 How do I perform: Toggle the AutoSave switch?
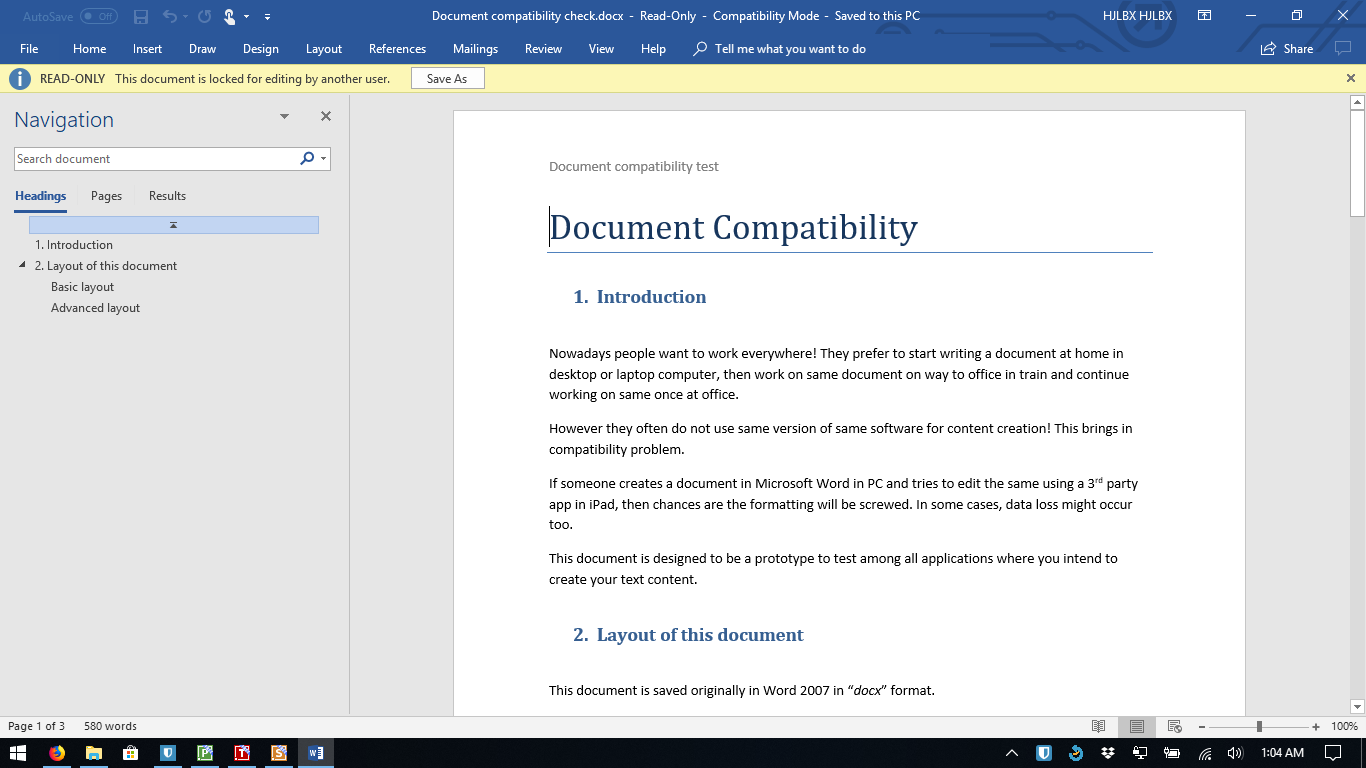pyautogui.click(x=98, y=17)
